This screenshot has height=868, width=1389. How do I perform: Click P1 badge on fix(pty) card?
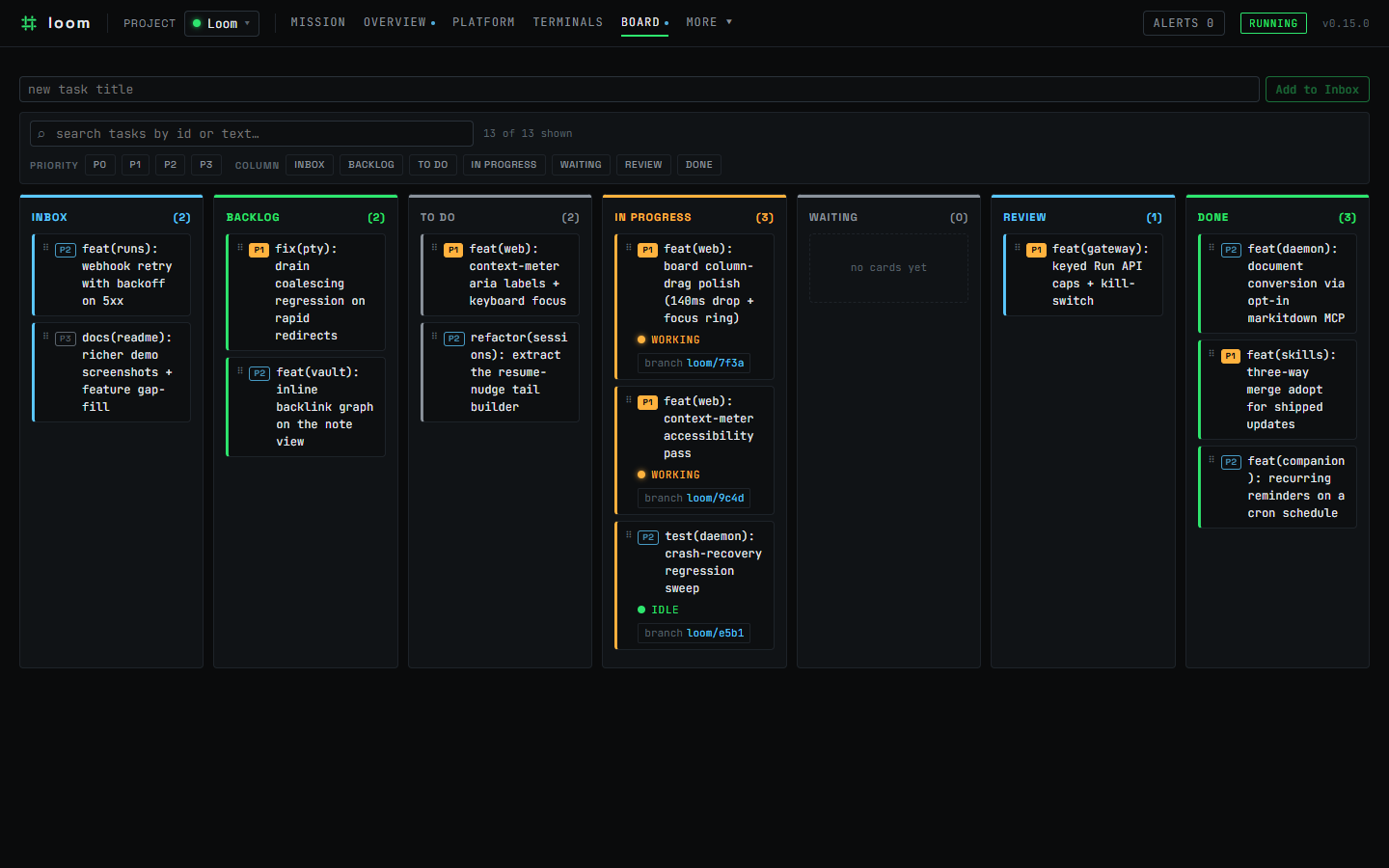[259, 250]
